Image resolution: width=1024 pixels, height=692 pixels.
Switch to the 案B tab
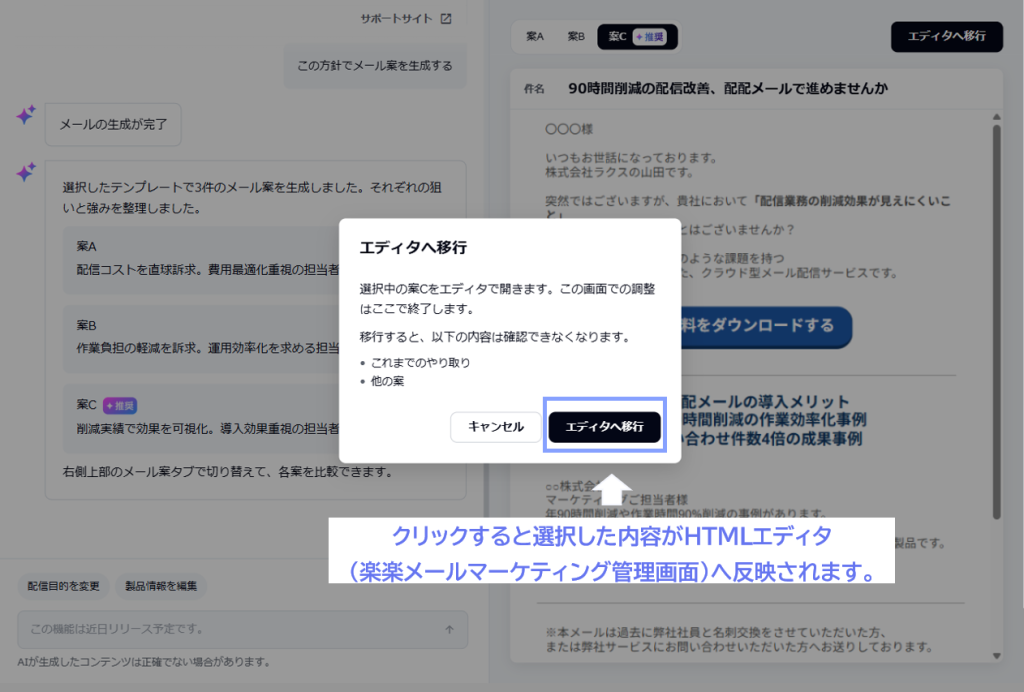pyautogui.click(x=576, y=37)
